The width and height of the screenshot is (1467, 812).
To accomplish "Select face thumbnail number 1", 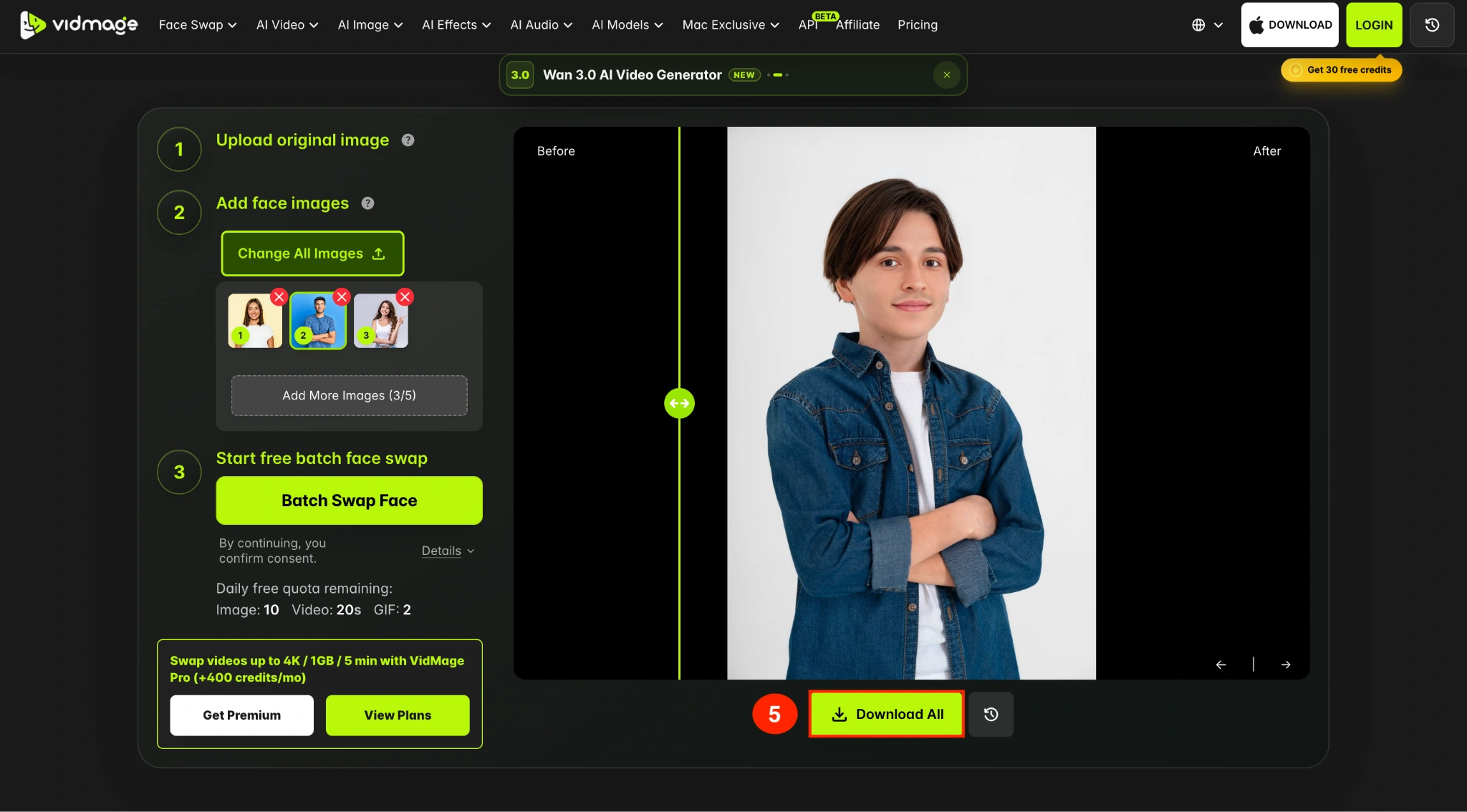I will tap(255, 321).
